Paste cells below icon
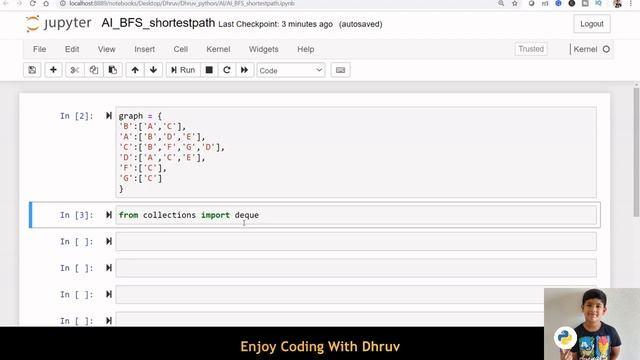This screenshot has height=360, width=640. tap(113, 70)
